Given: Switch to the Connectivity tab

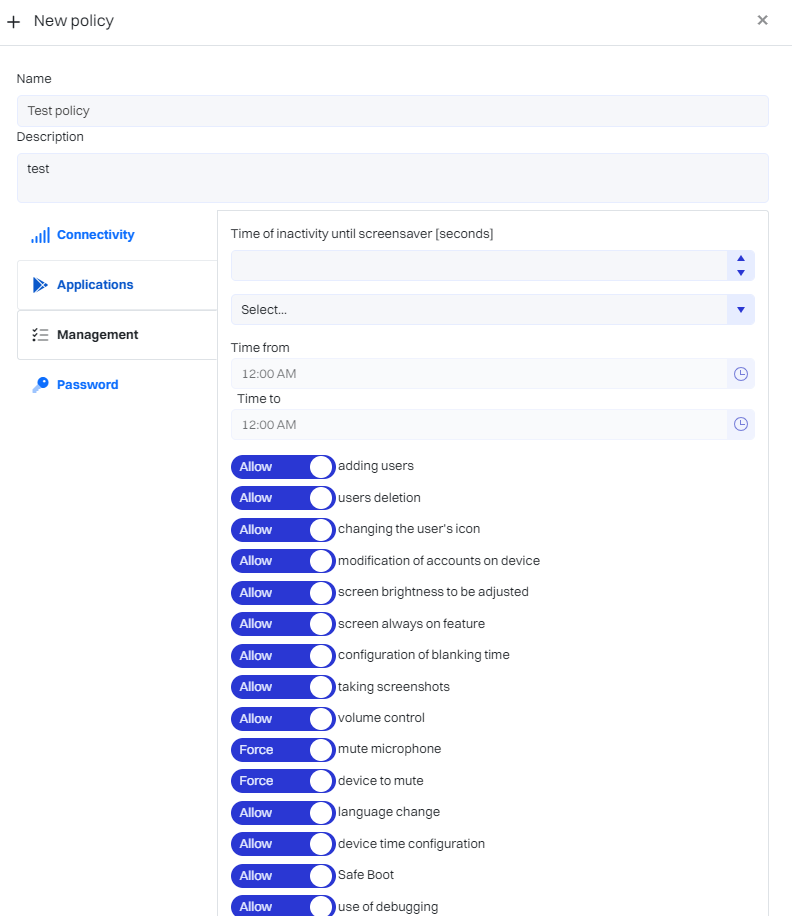Looking at the screenshot, I should tap(95, 235).
